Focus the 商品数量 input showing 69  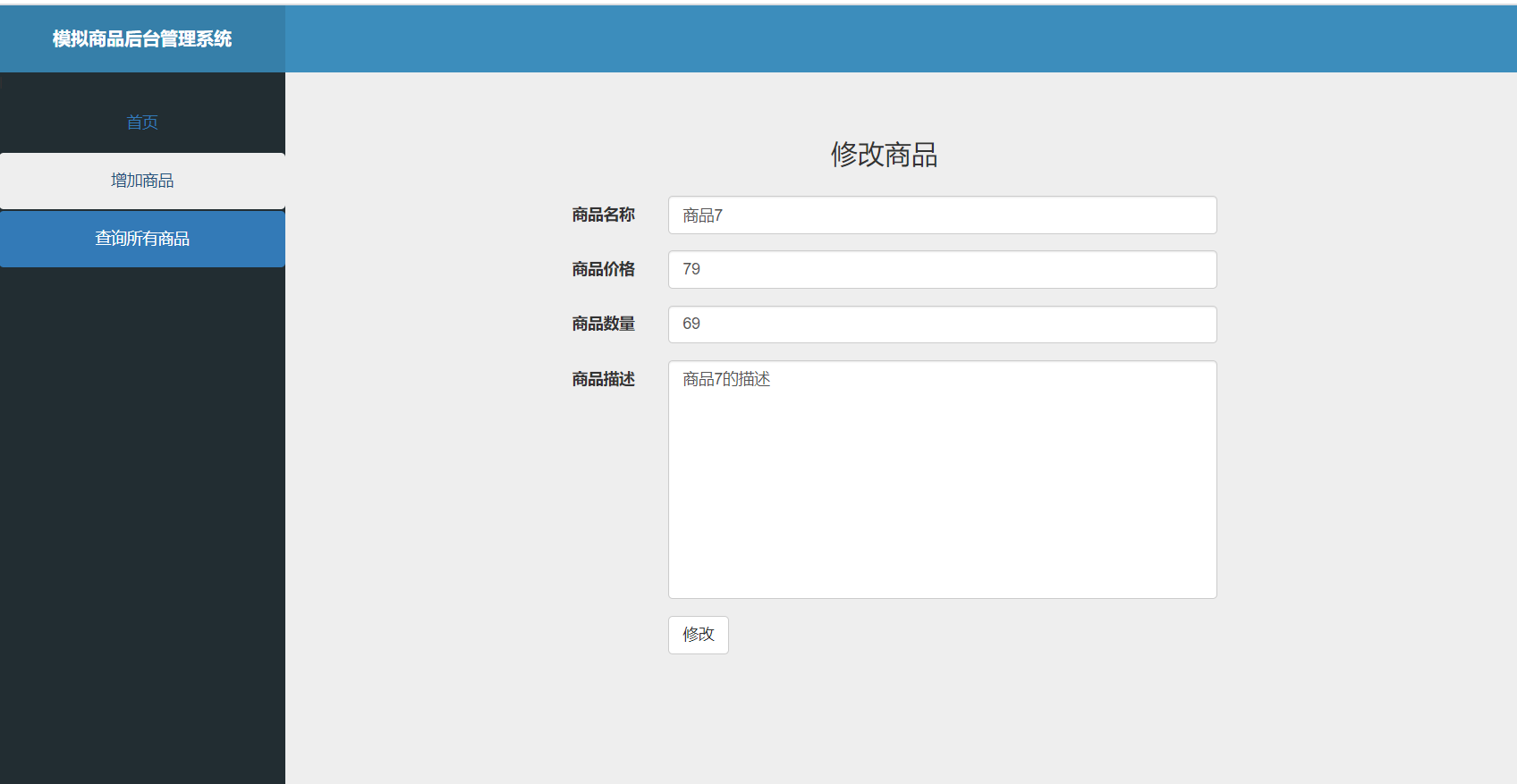tap(942, 324)
